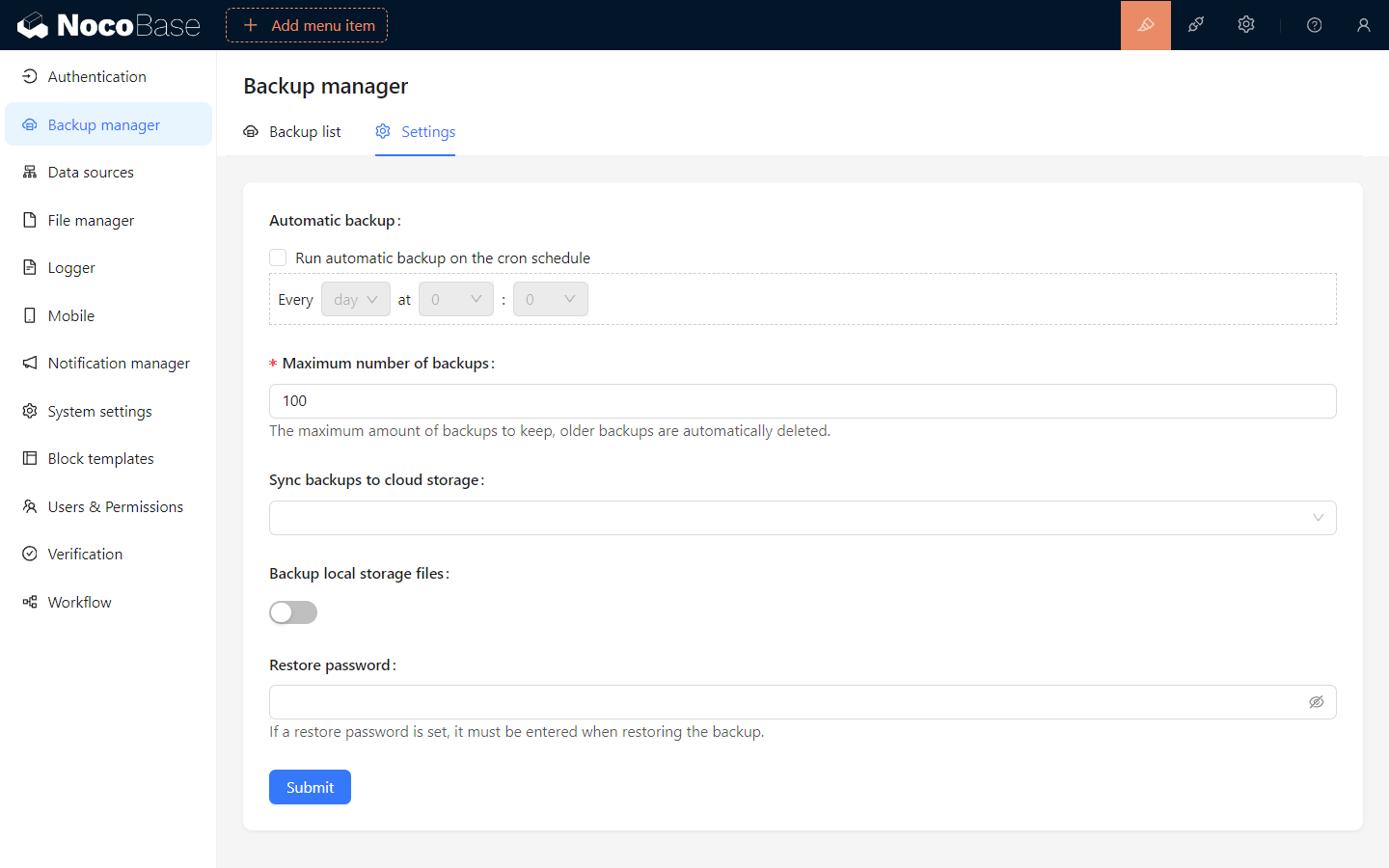The image size is (1389, 868).
Task: Click the help question mark icon
Action: point(1314,25)
